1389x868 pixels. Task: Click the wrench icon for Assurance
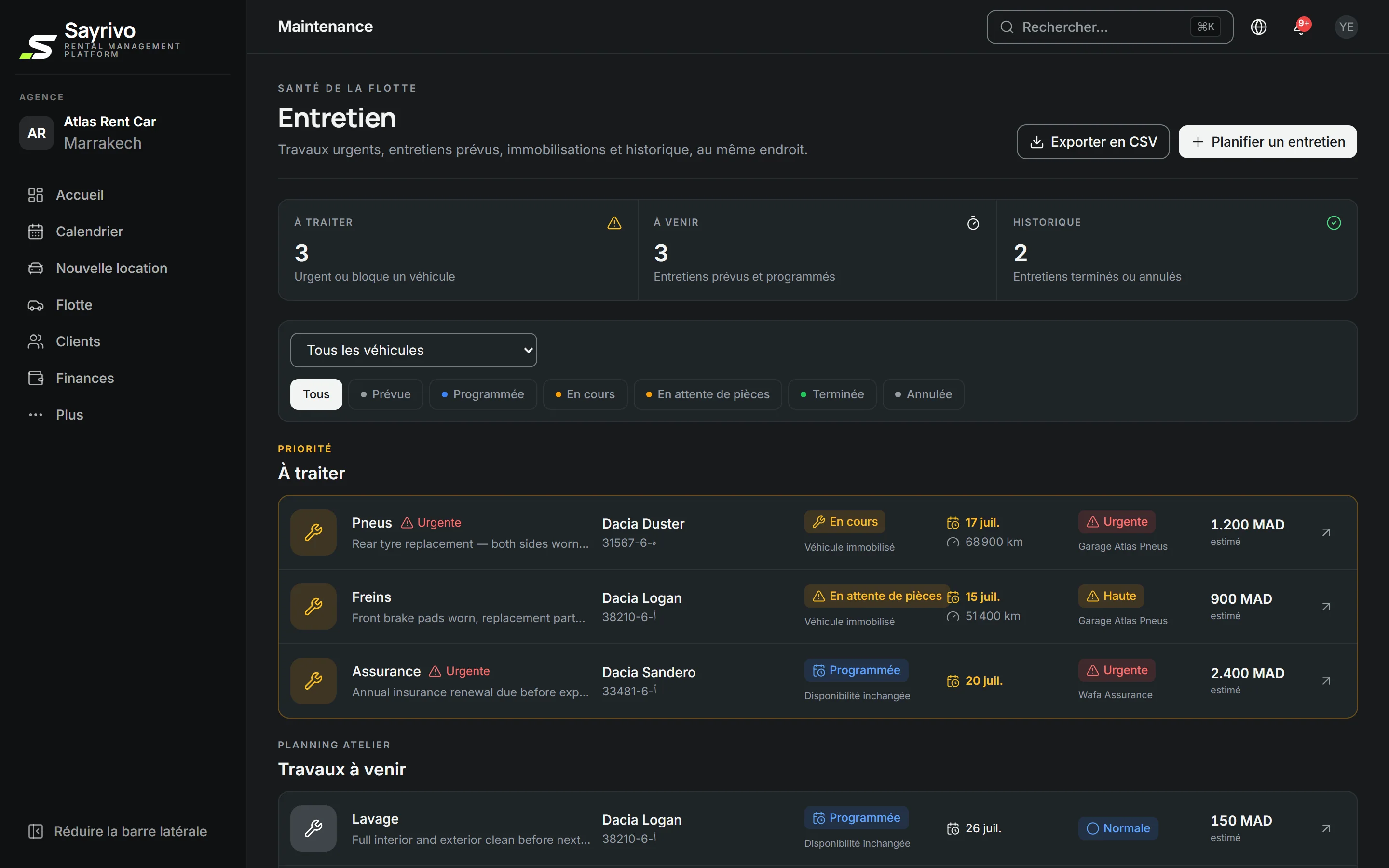313,681
